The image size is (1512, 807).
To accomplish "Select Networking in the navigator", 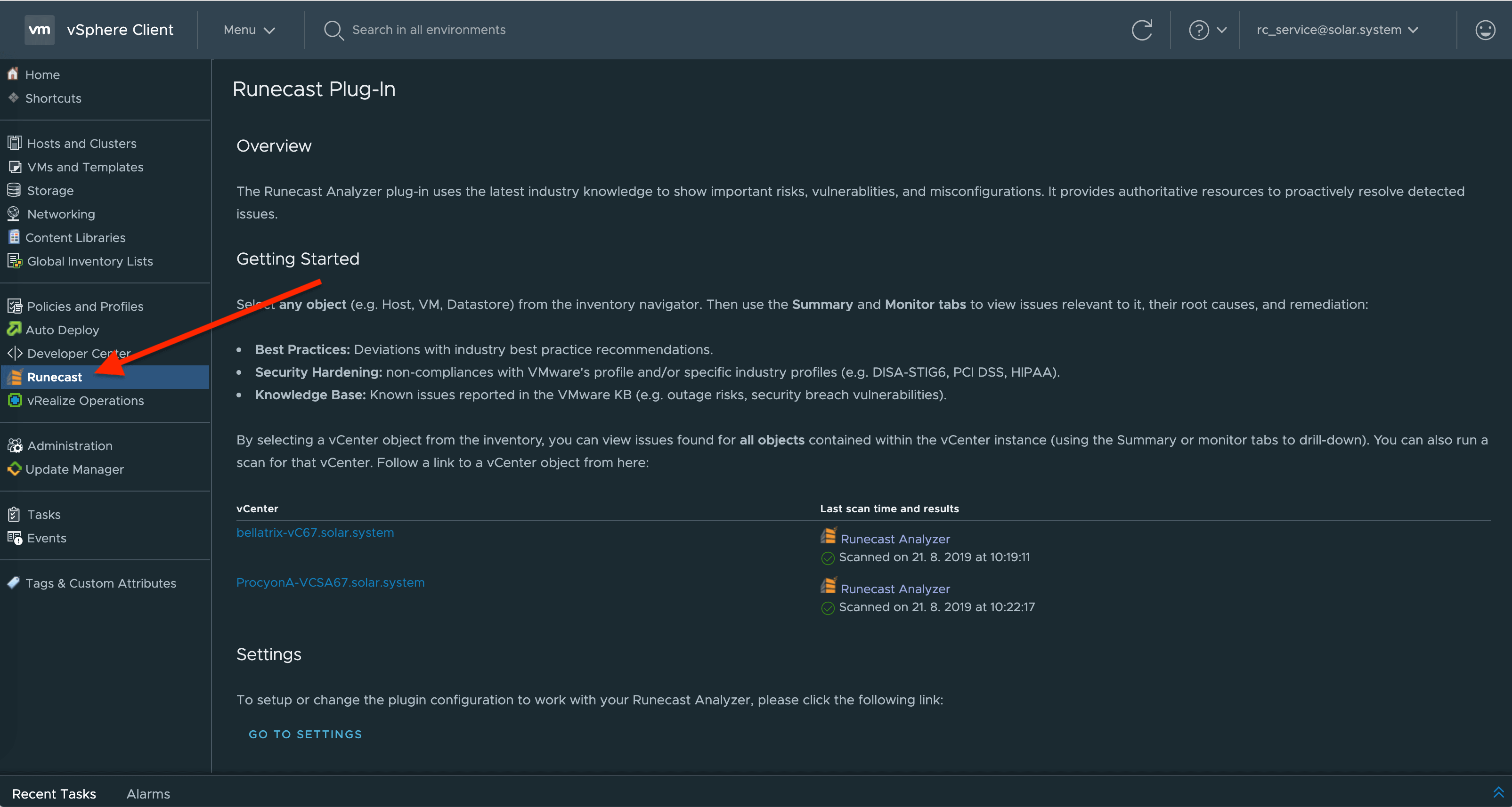I will pyautogui.click(x=61, y=214).
